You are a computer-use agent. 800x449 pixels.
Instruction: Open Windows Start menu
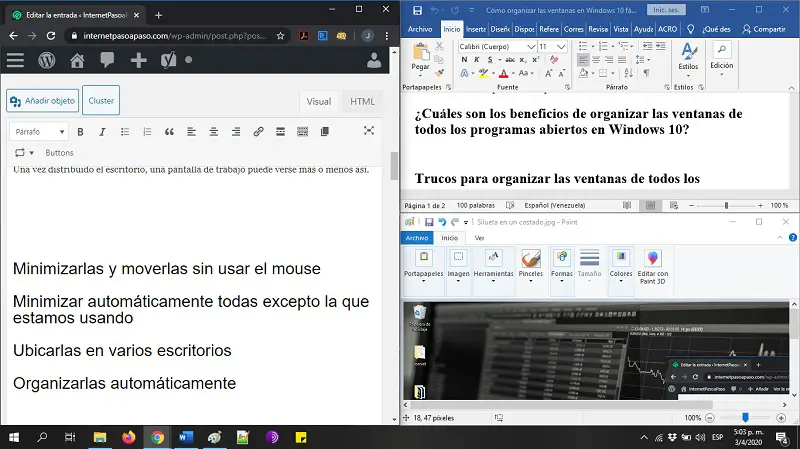[14, 437]
